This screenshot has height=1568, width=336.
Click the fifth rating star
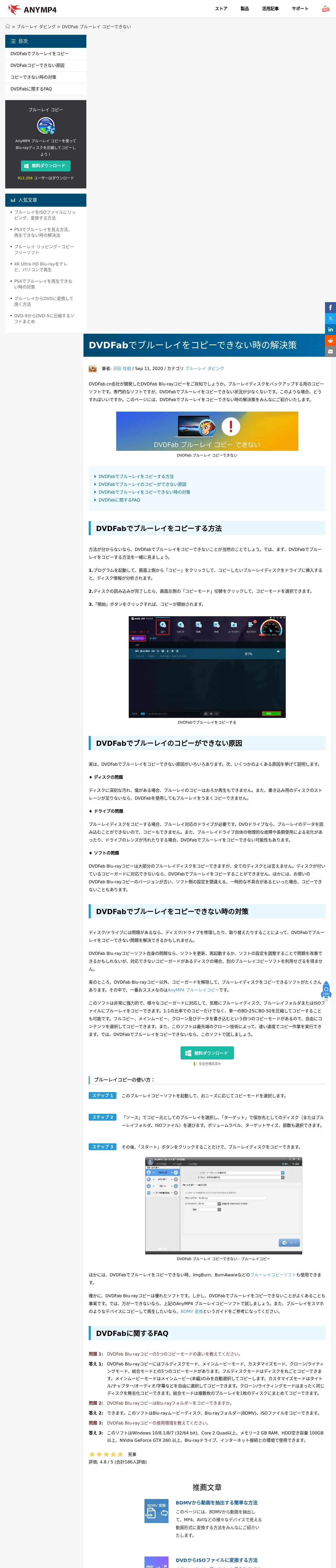(120, 1454)
